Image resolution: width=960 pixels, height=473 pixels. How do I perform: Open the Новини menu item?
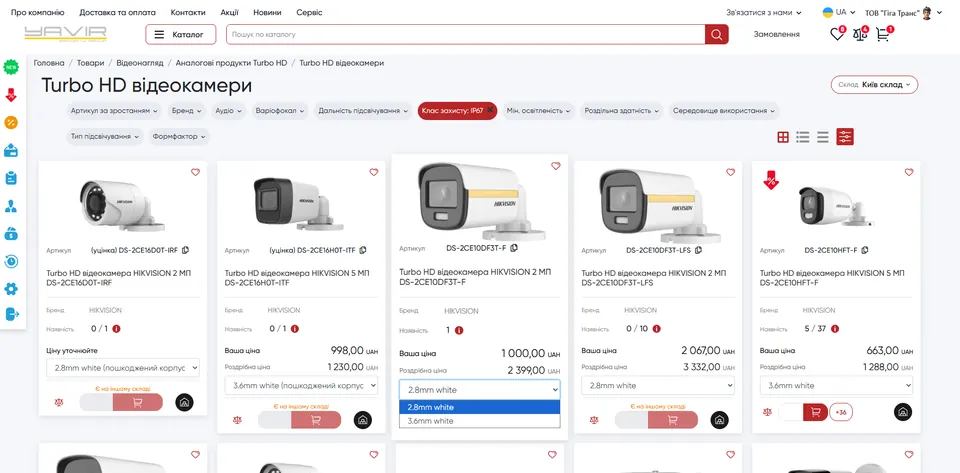tap(267, 12)
